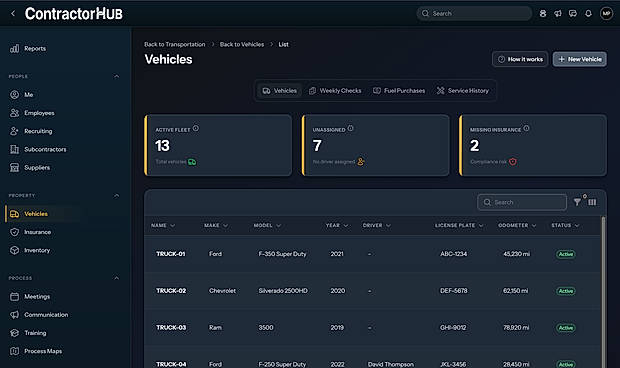
Task: Click the 78,920 mi odometer value
Action: [x=516, y=327]
